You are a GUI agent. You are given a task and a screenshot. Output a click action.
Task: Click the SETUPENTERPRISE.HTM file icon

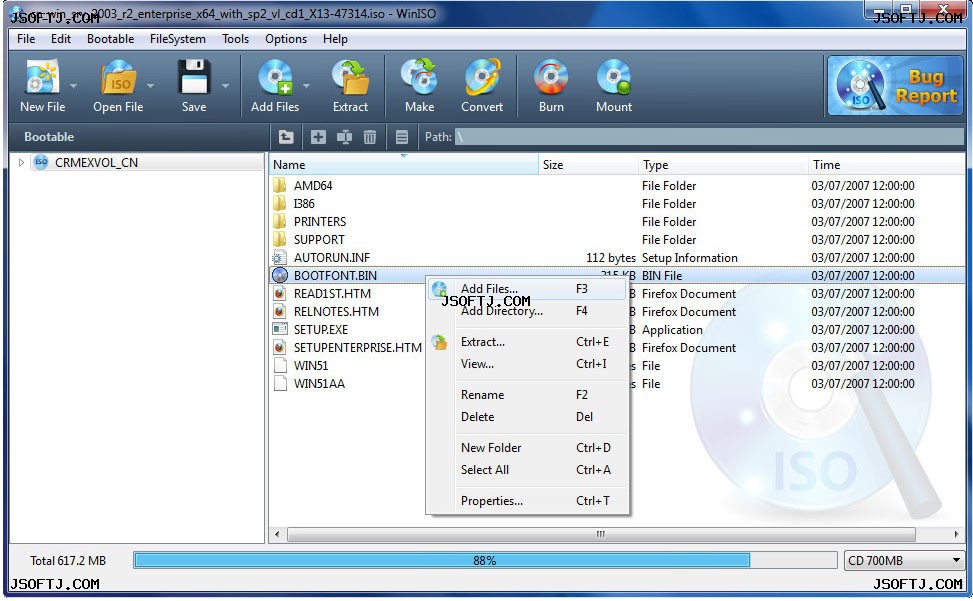click(x=280, y=347)
